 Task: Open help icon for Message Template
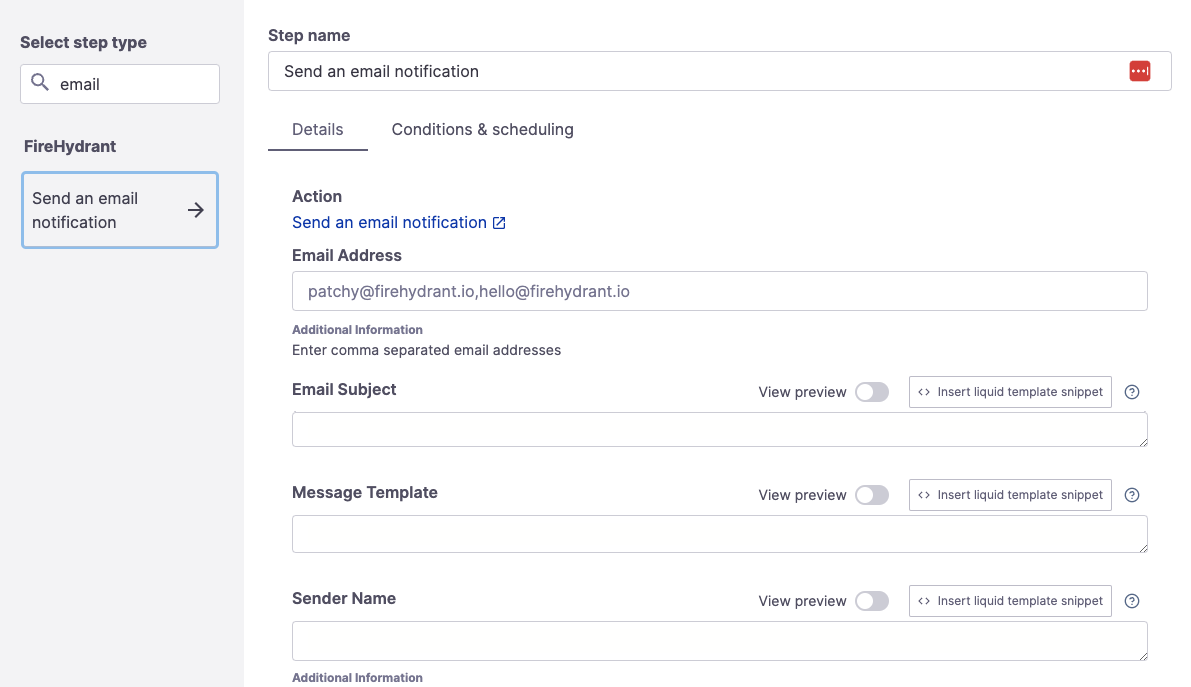pos(1132,495)
